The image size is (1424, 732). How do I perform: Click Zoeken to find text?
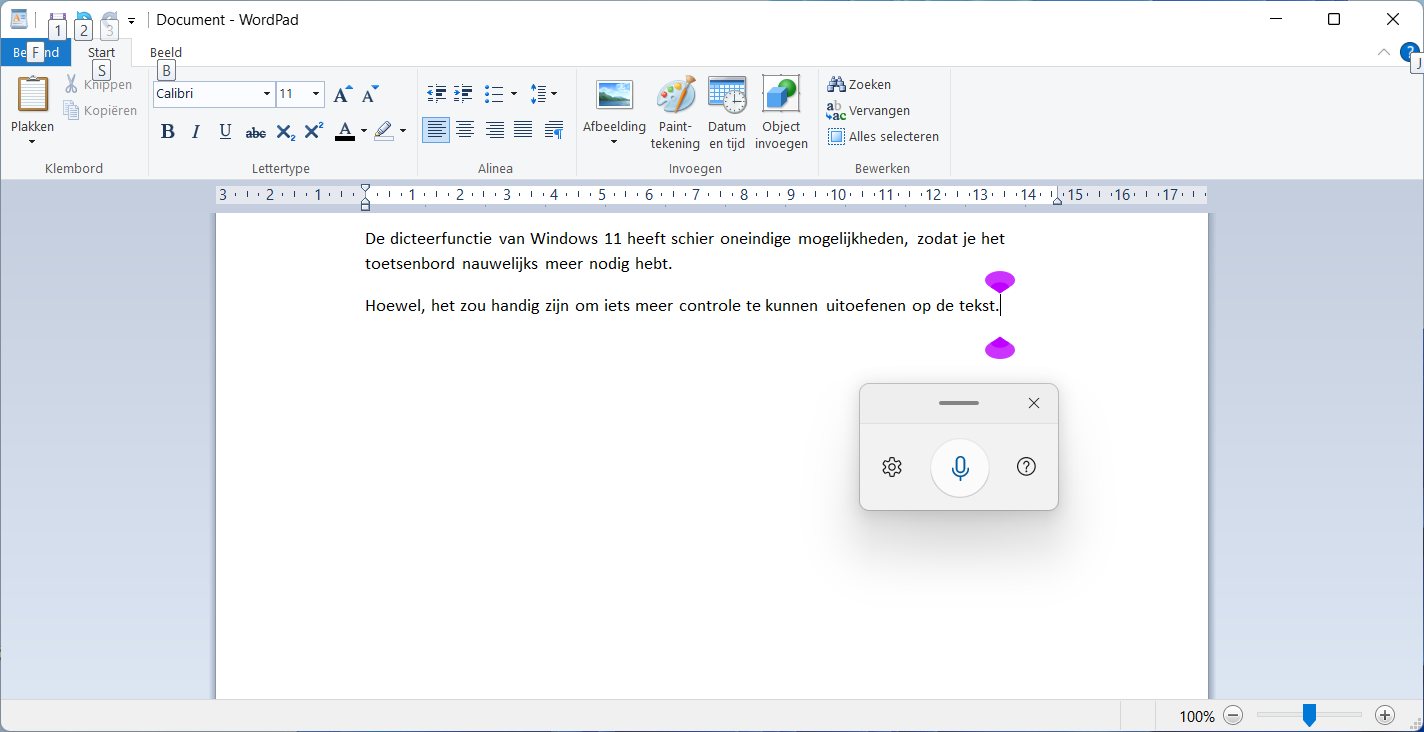(x=859, y=85)
